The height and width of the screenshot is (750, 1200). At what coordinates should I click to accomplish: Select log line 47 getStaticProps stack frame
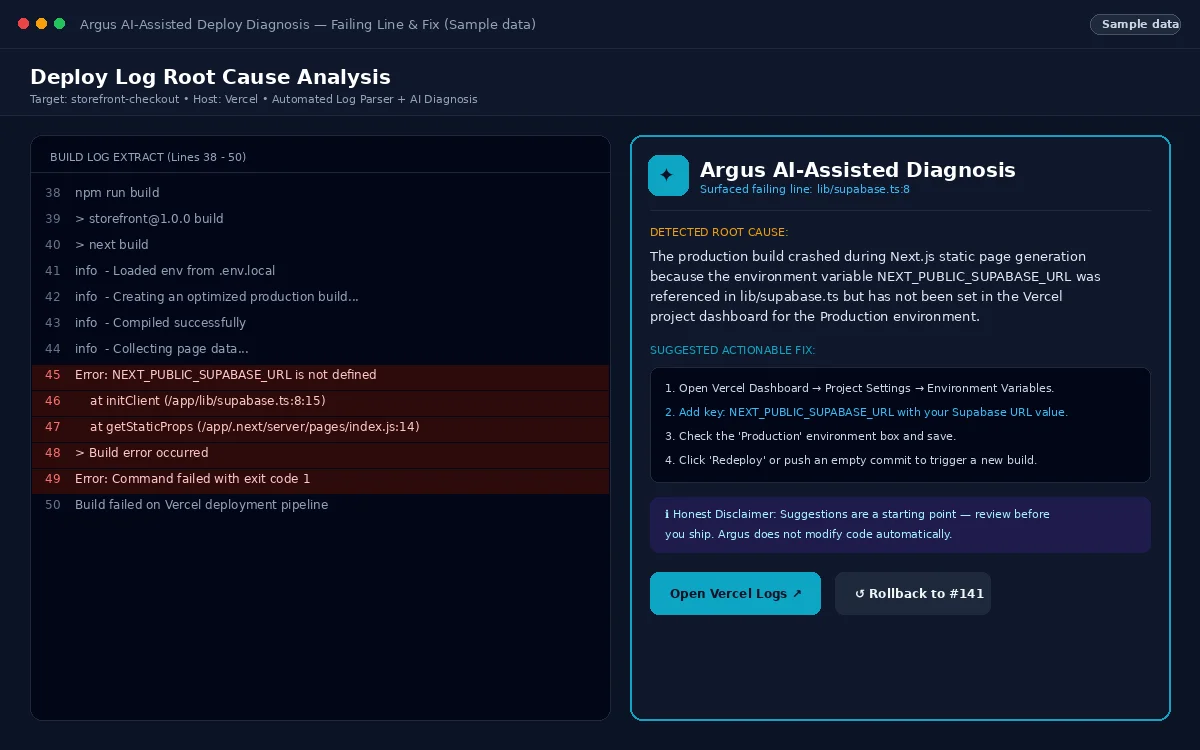[x=320, y=427]
